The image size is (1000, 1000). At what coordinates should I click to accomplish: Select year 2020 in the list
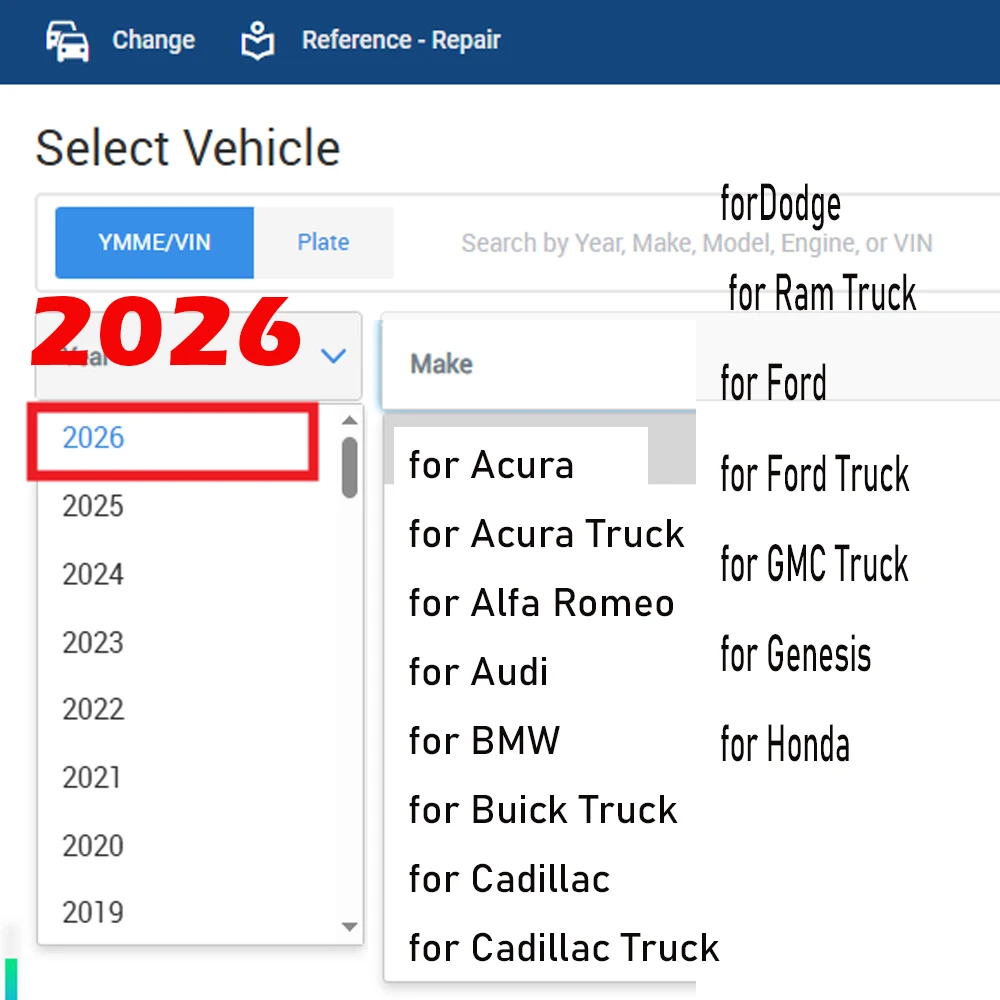[93, 846]
